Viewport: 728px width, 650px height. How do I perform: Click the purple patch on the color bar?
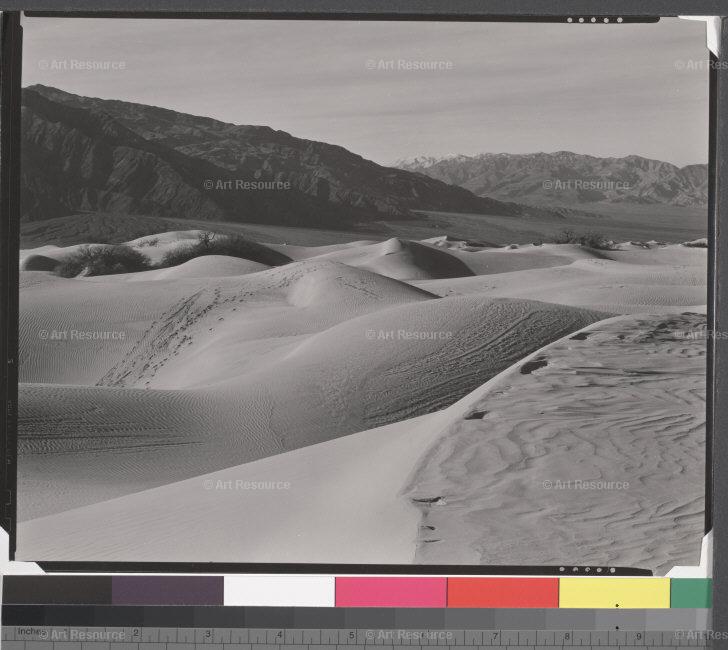tap(168, 591)
